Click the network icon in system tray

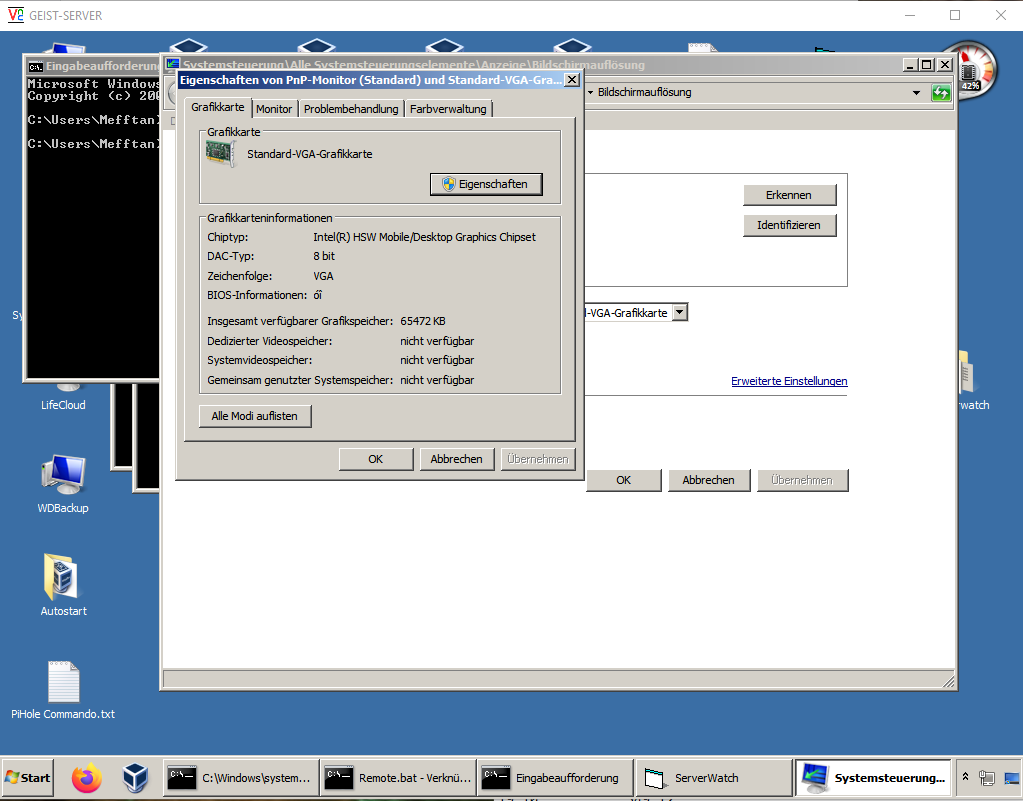(986, 777)
